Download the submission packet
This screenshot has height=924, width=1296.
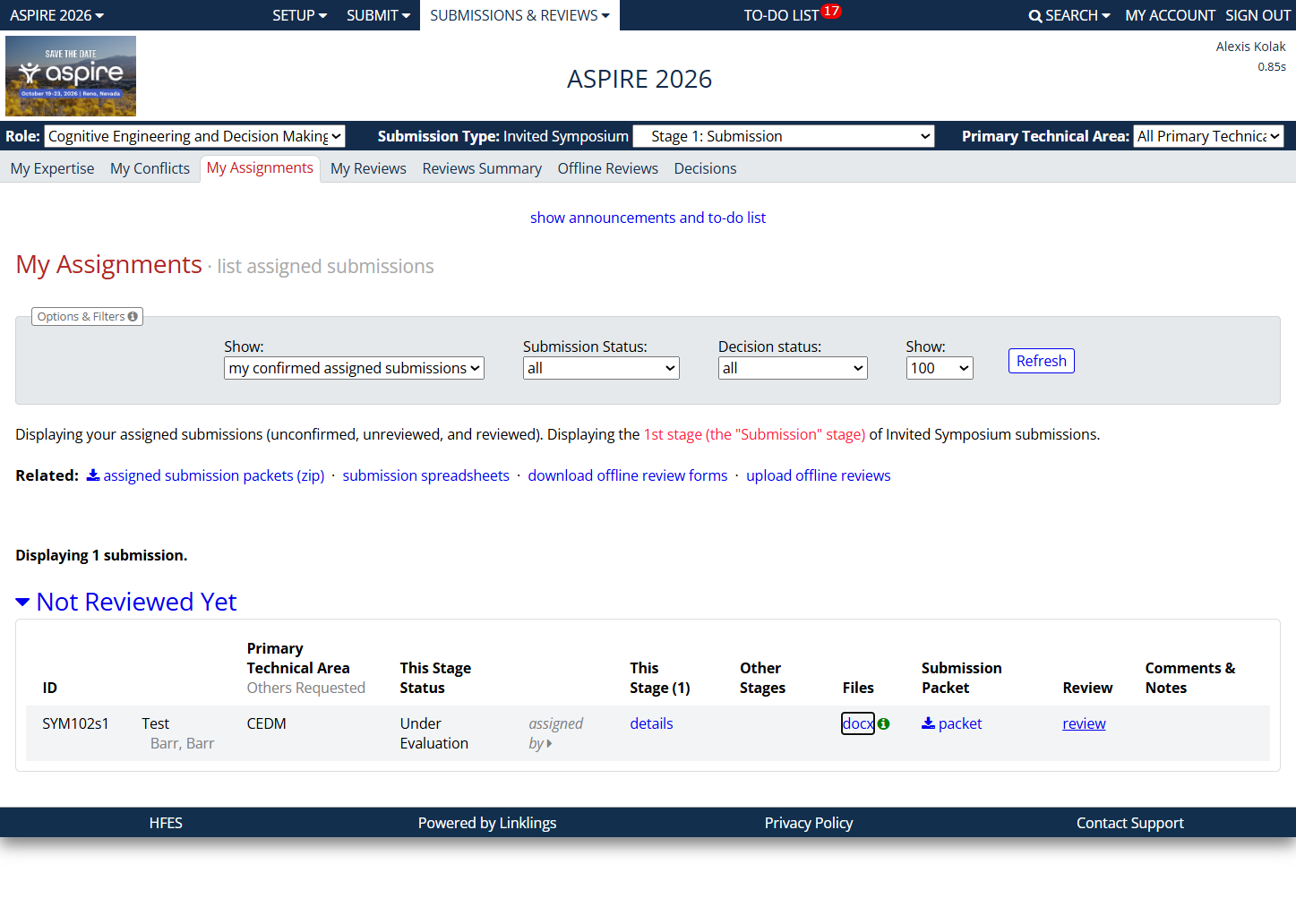[951, 723]
